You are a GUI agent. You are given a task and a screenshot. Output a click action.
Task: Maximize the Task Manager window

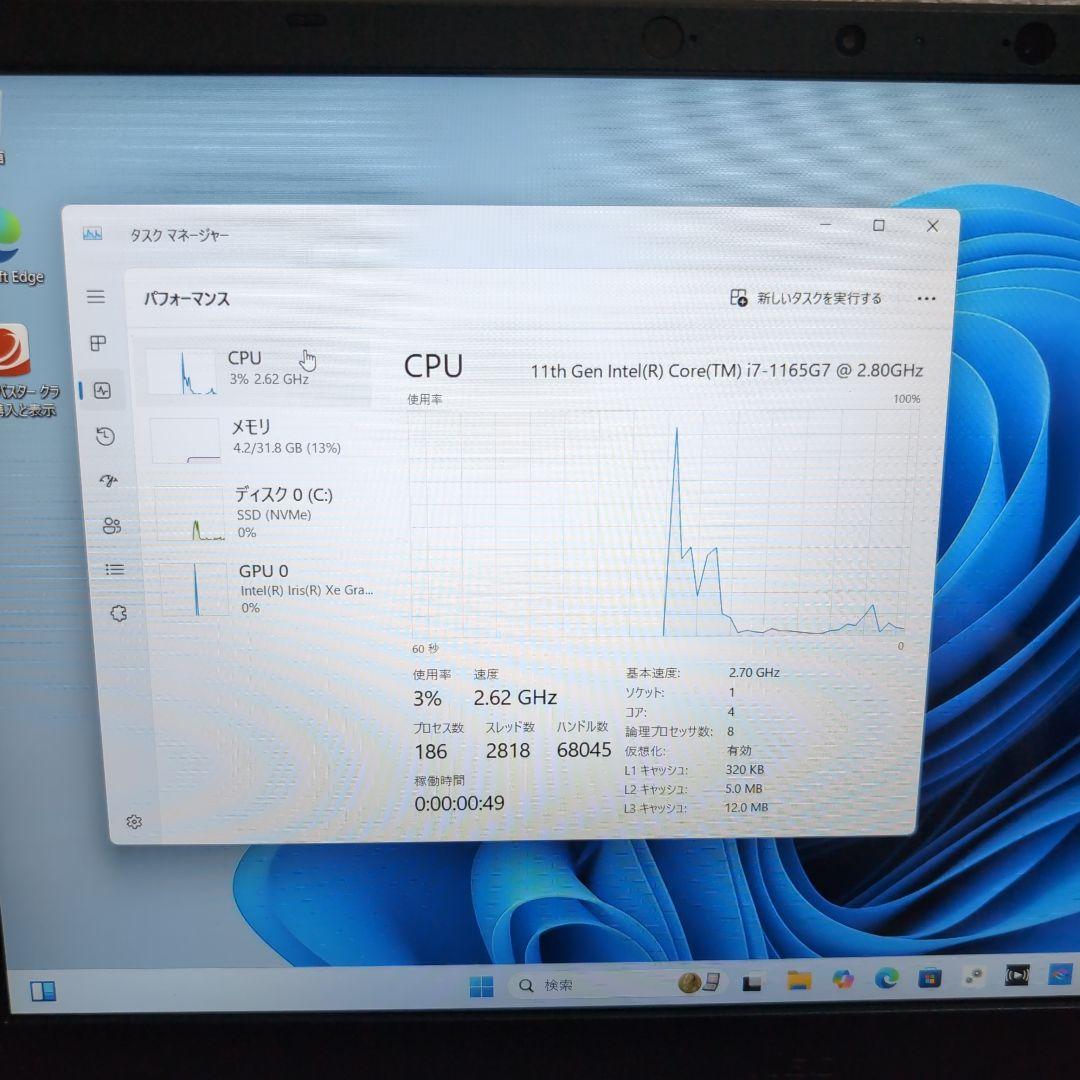point(879,225)
